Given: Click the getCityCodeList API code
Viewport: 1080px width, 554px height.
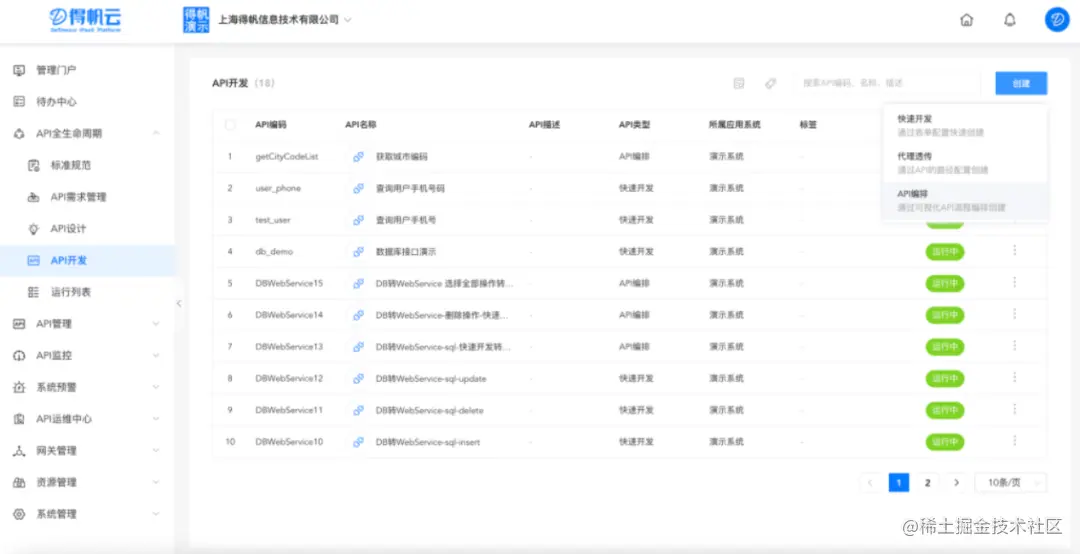Looking at the screenshot, I should pyautogui.click(x=287, y=156).
